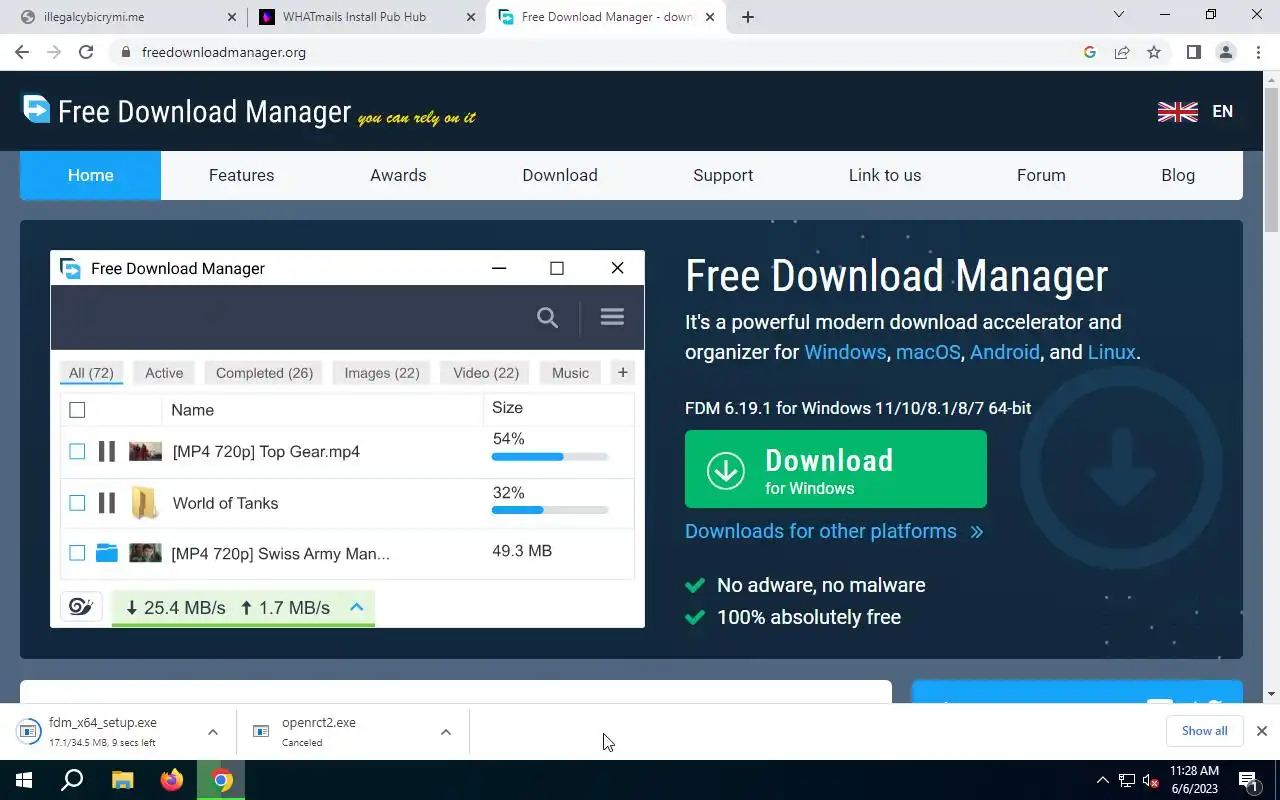Click the UK flag language icon
The height and width of the screenshot is (800, 1280).
click(1177, 112)
